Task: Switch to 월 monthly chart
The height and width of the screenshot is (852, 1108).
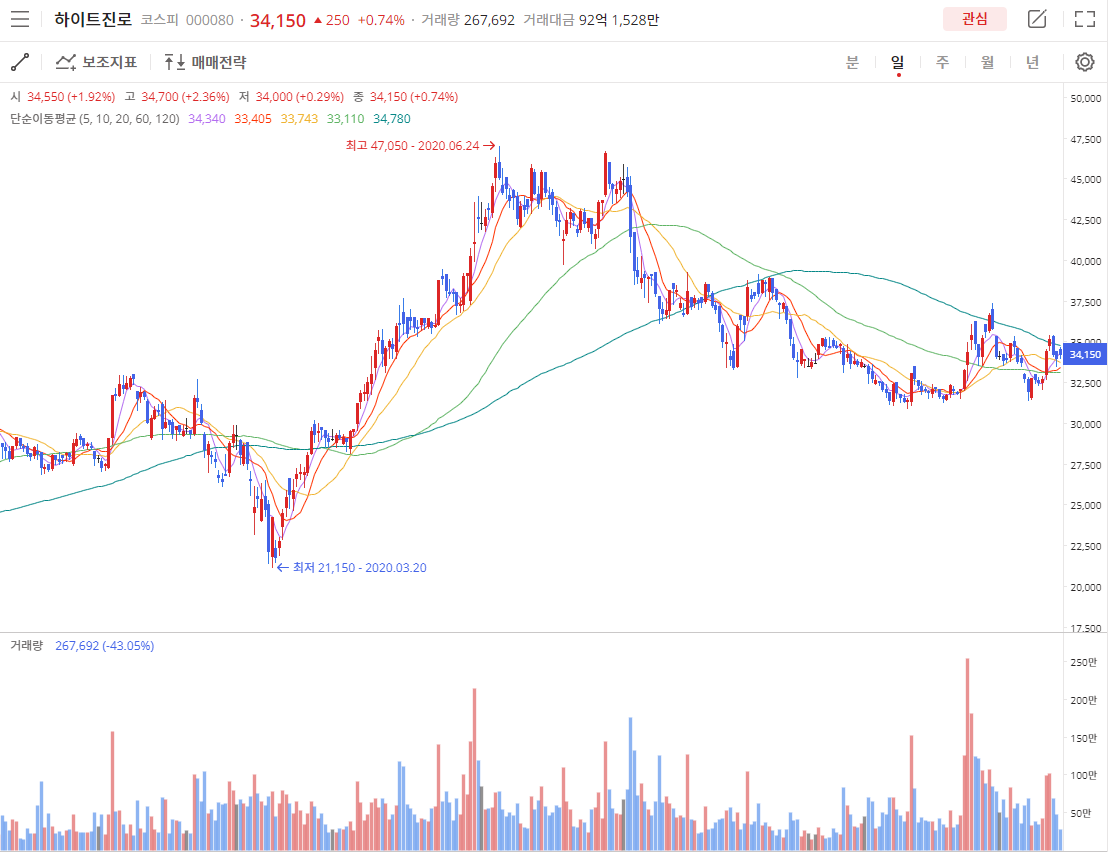Action: point(987,62)
